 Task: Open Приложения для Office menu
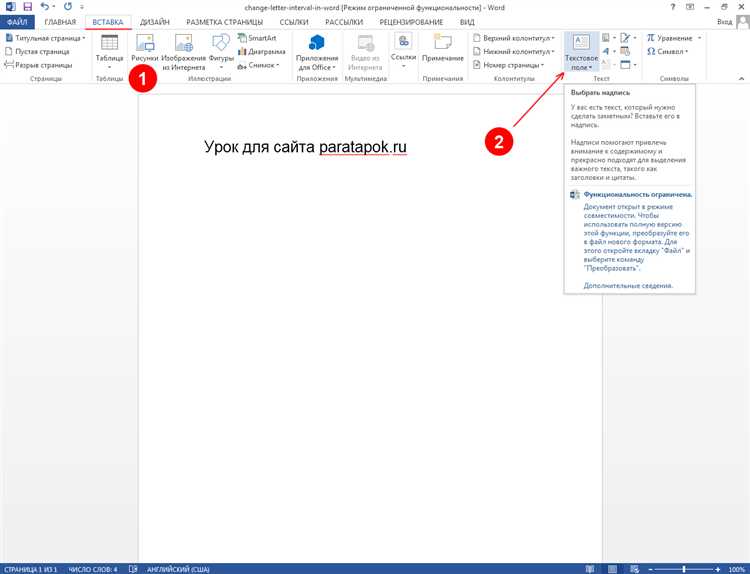pyautogui.click(x=317, y=52)
